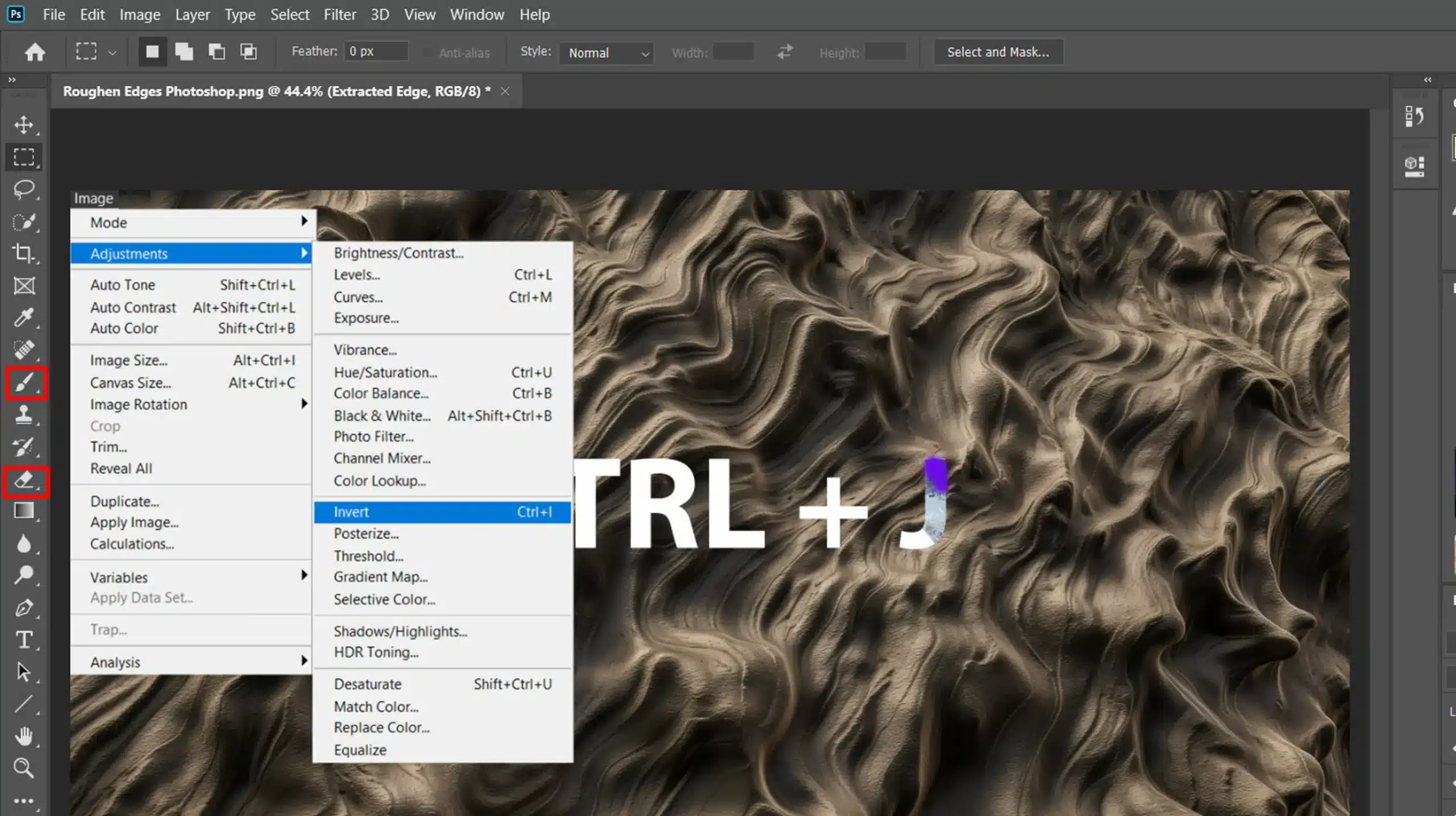1456x816 pixels.
Task: Choose Add to Selection mode
Action: pyautogui.click(x=184, y=52)
